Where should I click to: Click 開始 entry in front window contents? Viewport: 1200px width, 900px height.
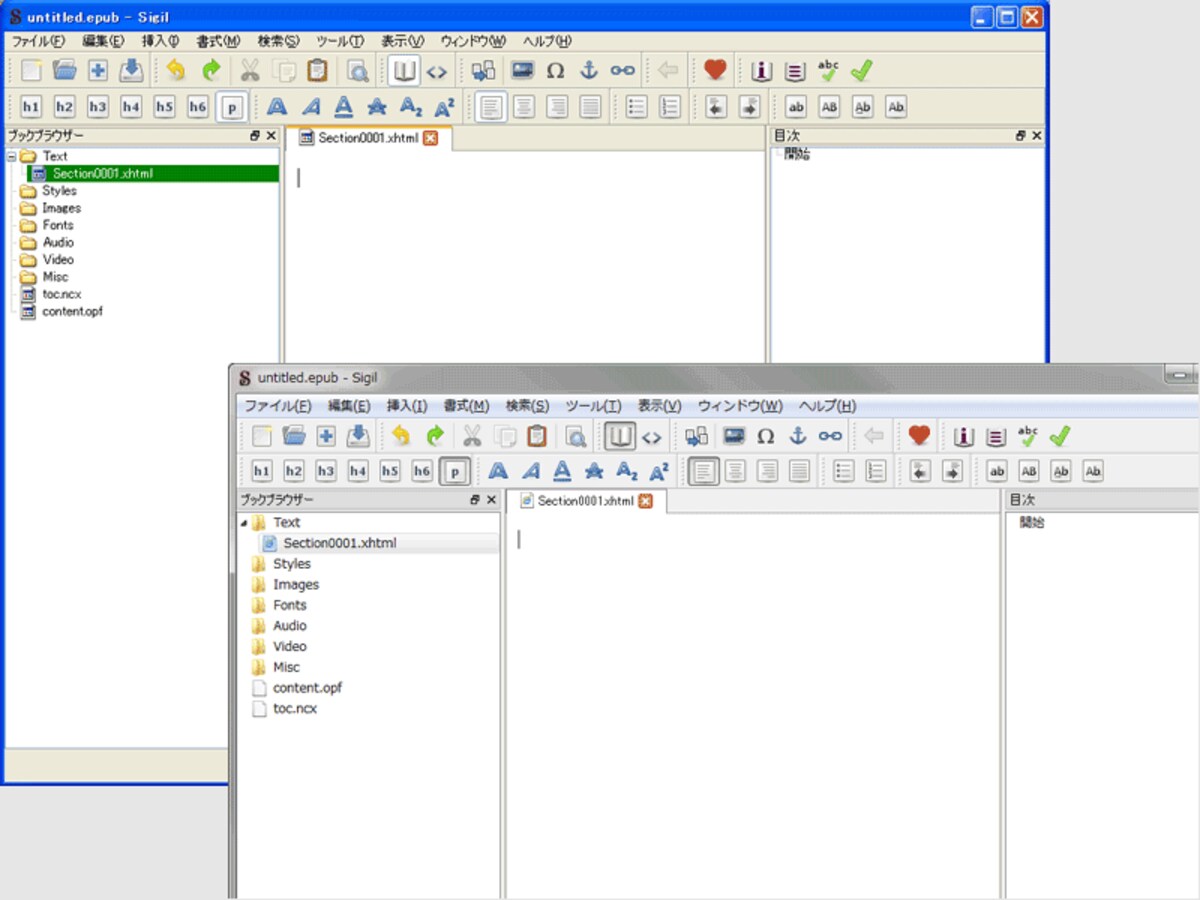1032,522
